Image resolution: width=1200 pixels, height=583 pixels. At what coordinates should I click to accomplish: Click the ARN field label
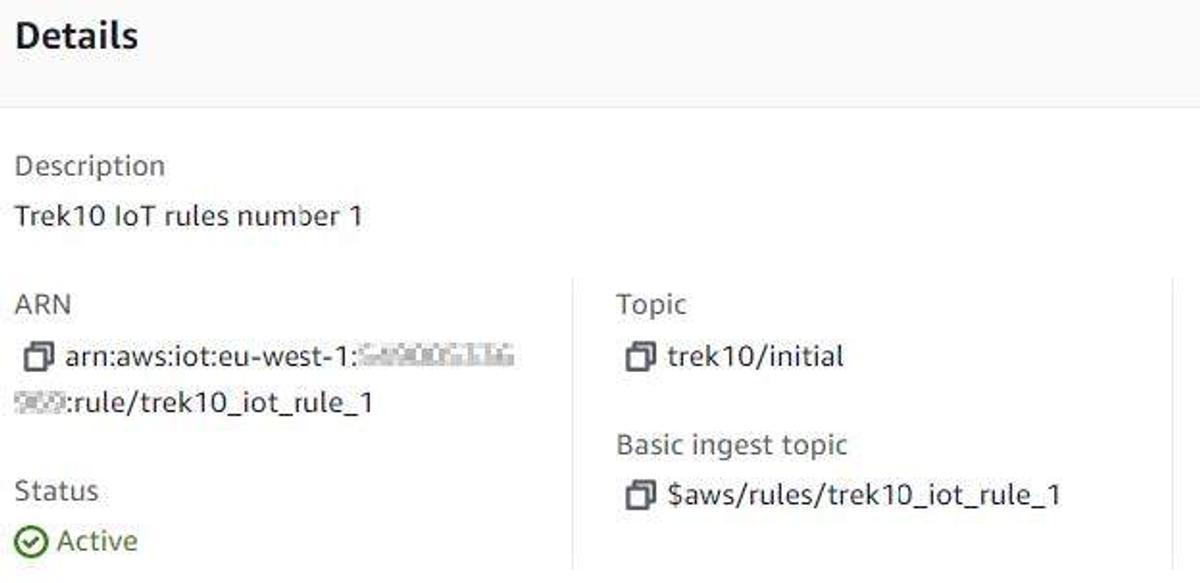coord(43,305)
